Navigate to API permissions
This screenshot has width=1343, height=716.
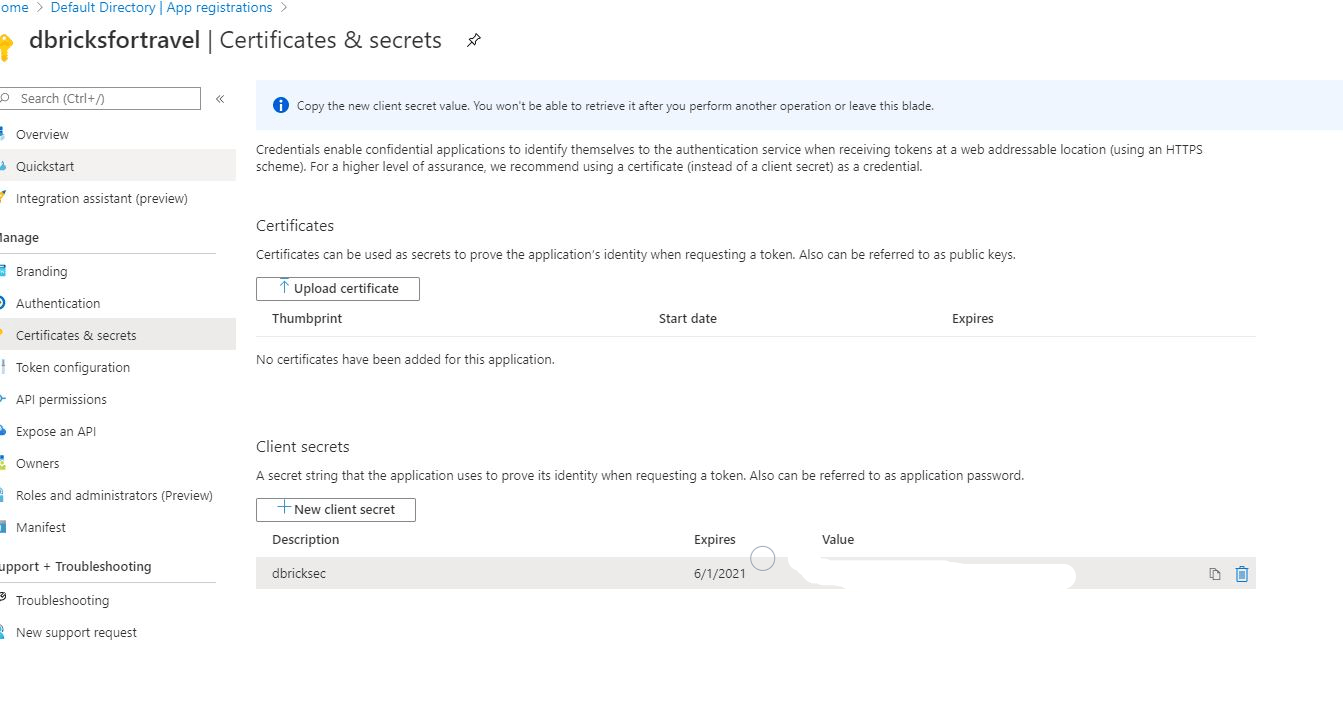pos(61,400)
